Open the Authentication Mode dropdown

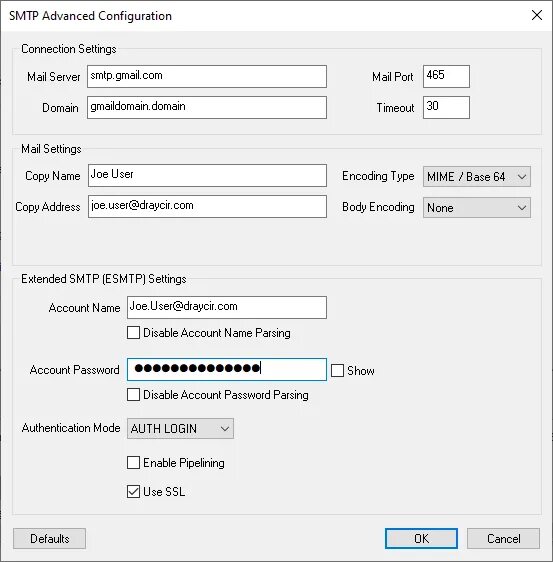pyautogui.click(x=180, y=428)
